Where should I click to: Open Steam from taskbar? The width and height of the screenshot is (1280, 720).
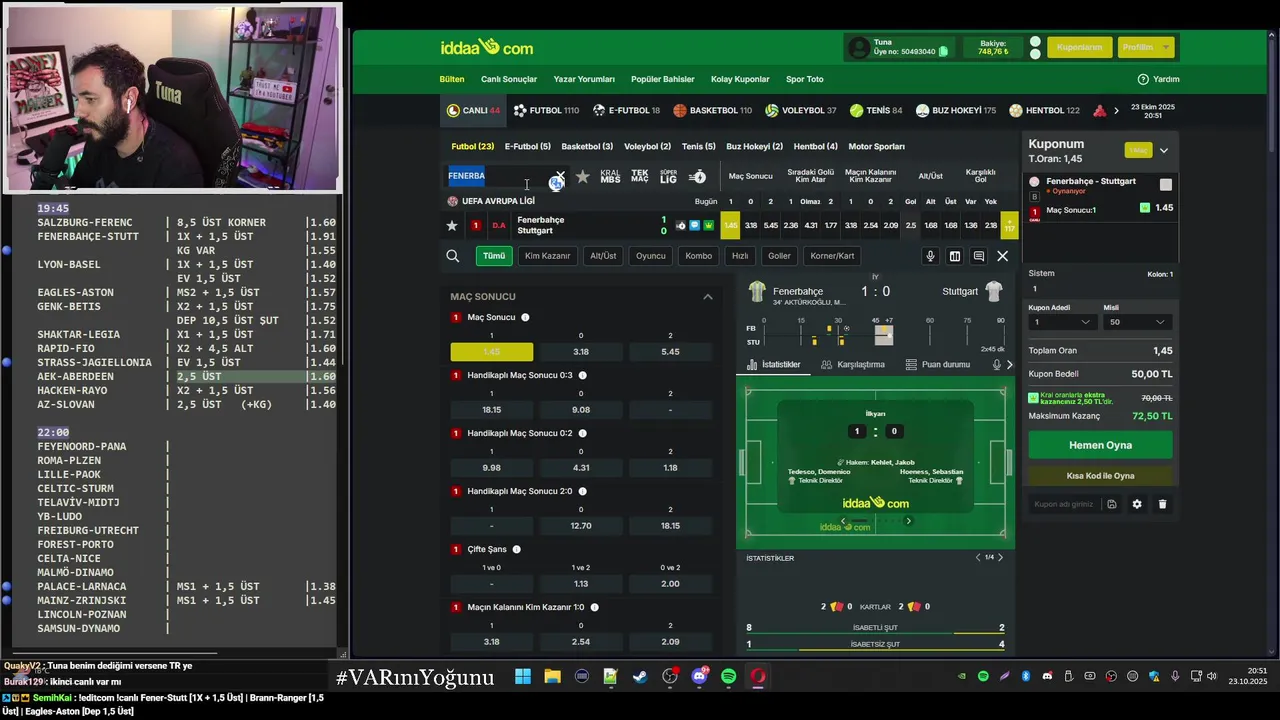(x=640, y=677)
